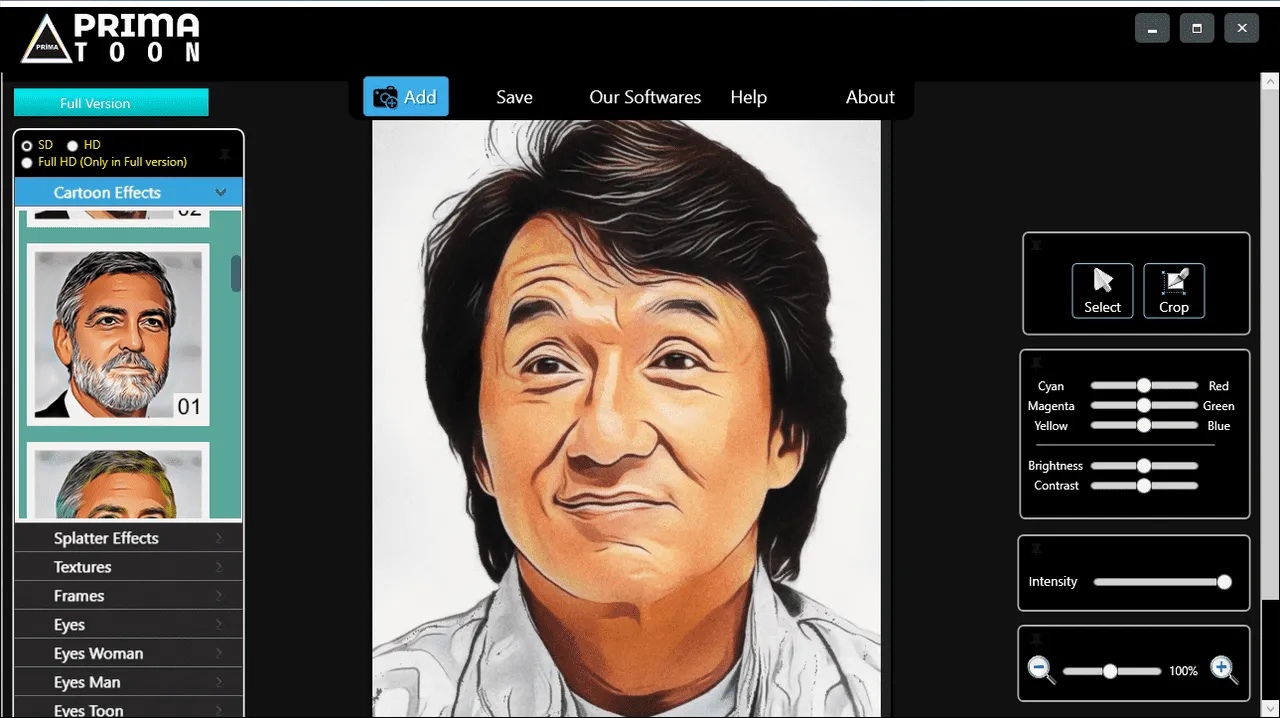Click the pin icon on effects panel
This screenshot has height=718, width=1280.
point(224,155)
